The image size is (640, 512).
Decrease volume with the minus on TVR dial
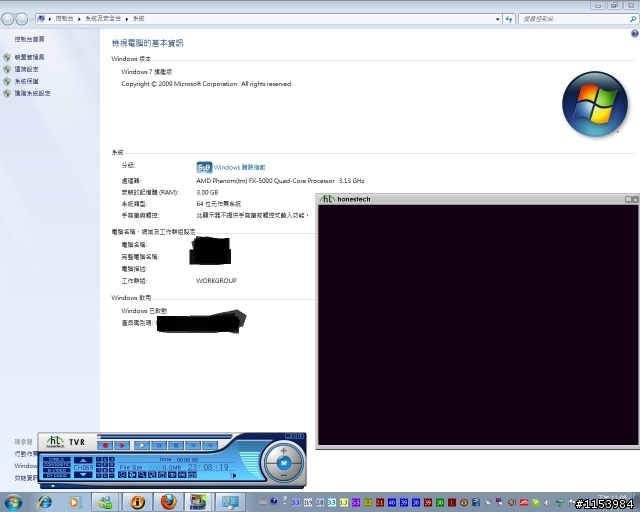point(284,476)
